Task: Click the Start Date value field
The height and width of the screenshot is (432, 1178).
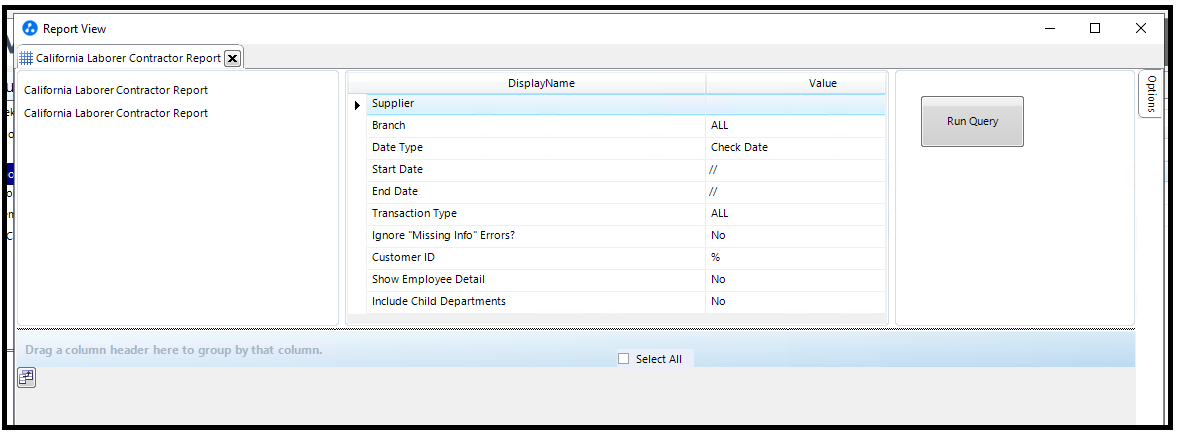Action: tap(795, 170)
